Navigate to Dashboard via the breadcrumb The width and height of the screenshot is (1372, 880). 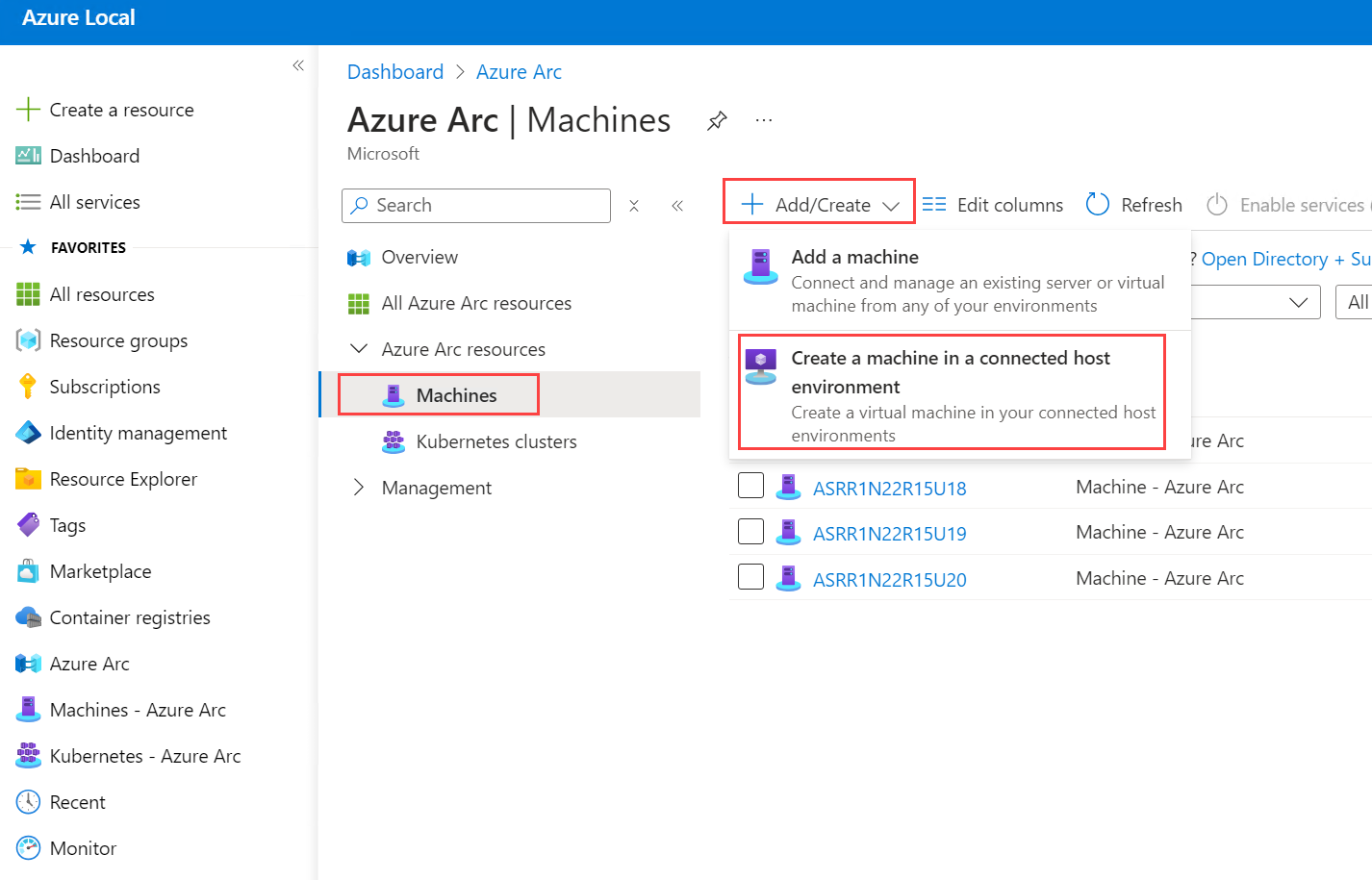point(394,72)
